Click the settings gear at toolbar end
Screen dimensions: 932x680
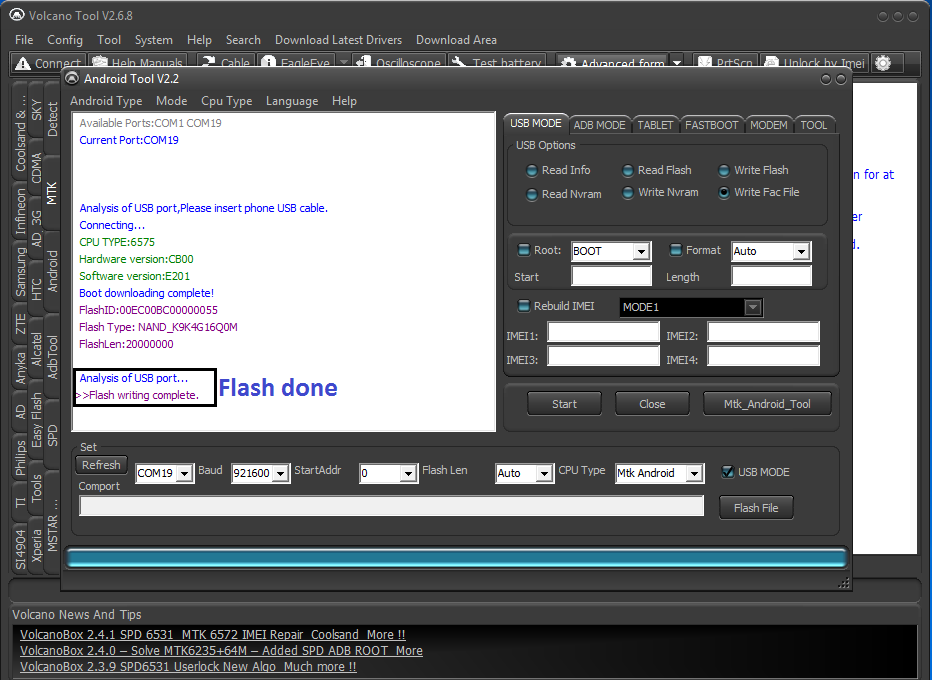(883, 63)
